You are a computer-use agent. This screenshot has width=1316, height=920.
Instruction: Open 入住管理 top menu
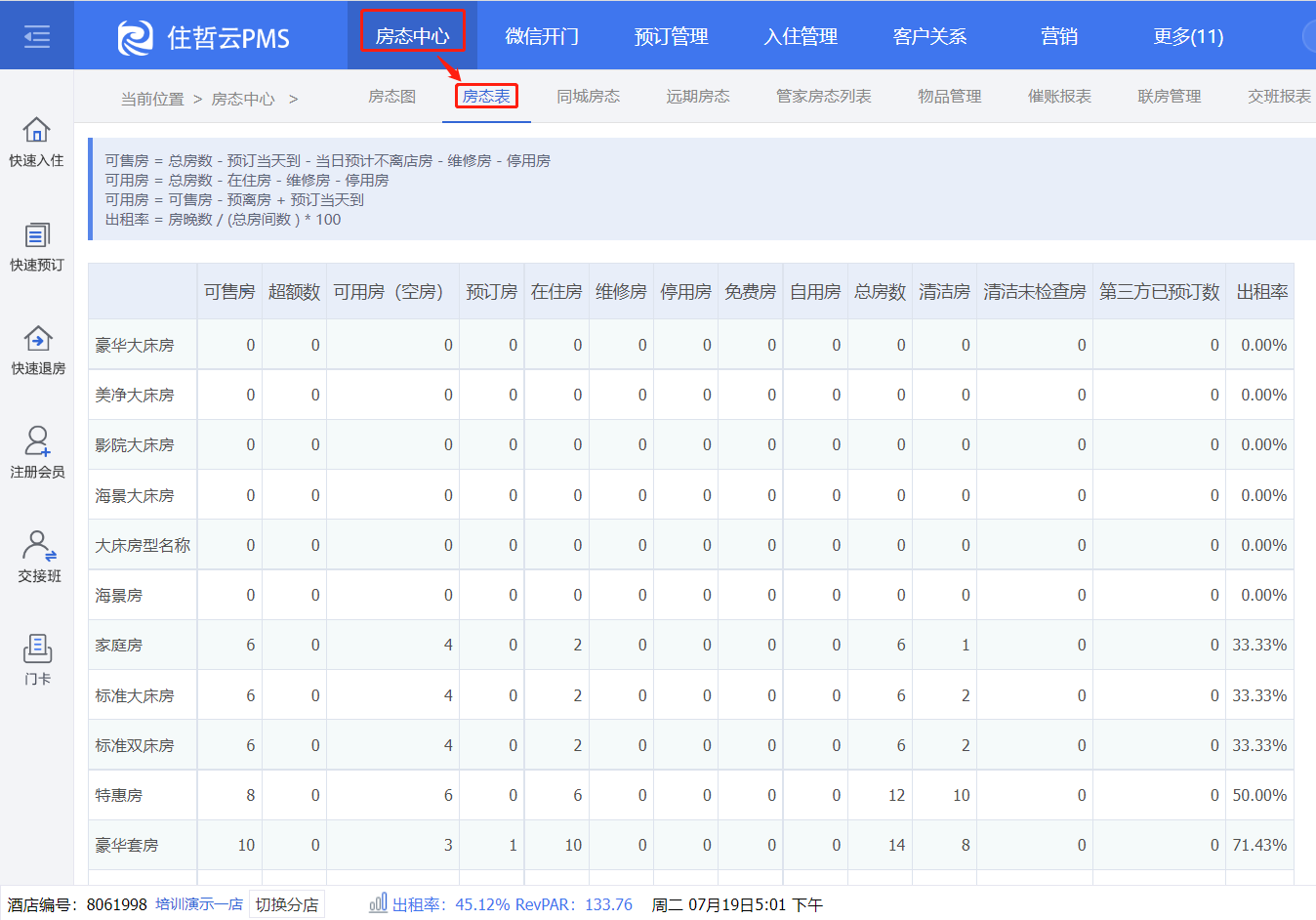(801, 36)
